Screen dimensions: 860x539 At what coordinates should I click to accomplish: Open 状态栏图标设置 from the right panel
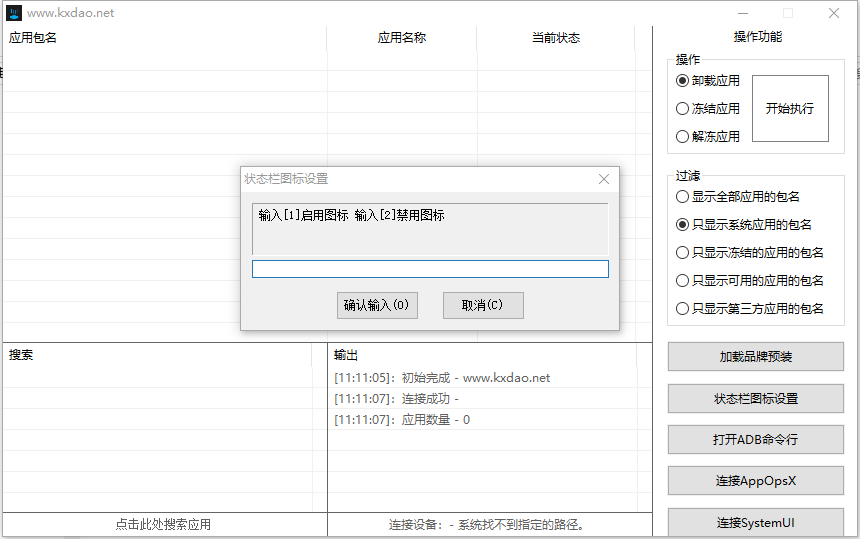[756, 399]
